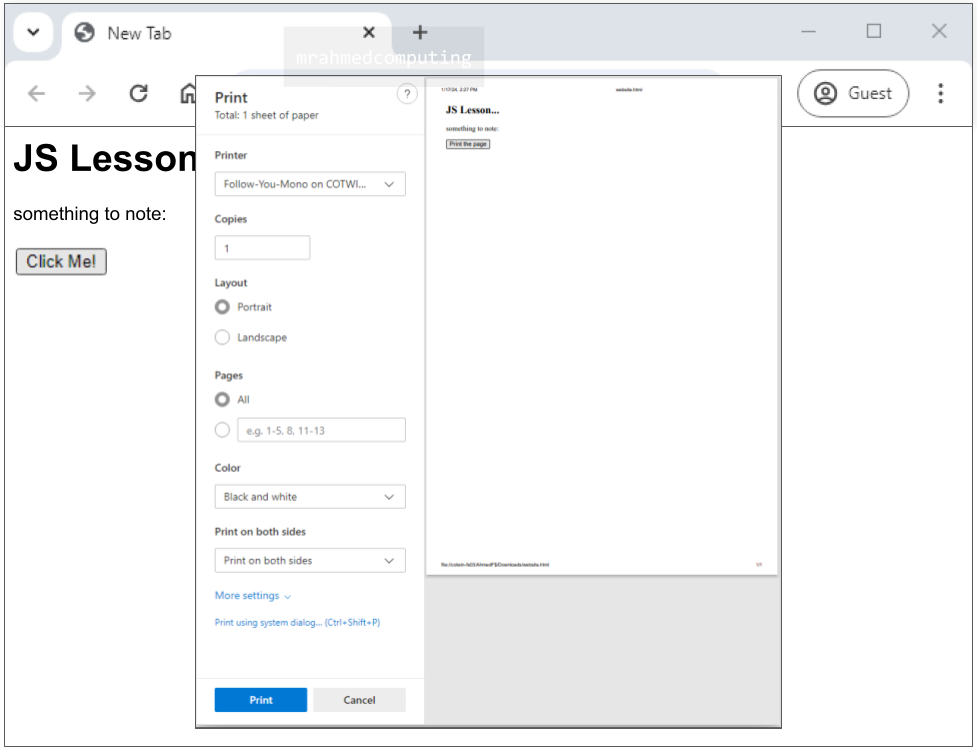This screenshot has width=977, height=750.
Task: Click the browser back arrow
Action: click(x=37, y=94)
